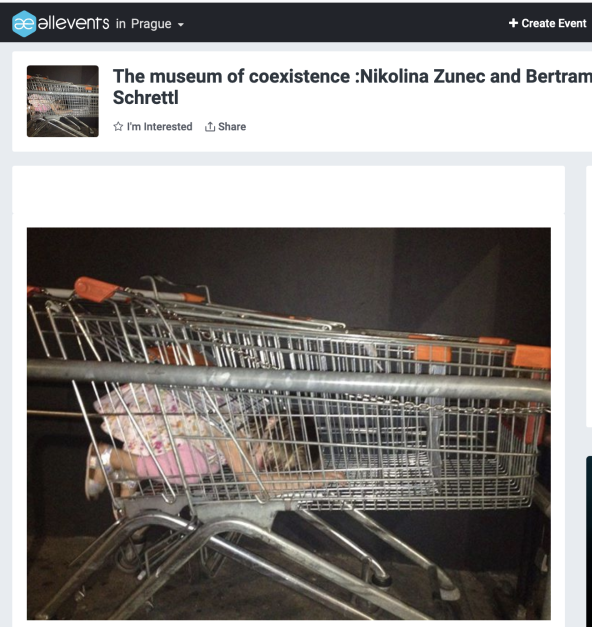Click the blank banner above the photo

tap(288, 190)
